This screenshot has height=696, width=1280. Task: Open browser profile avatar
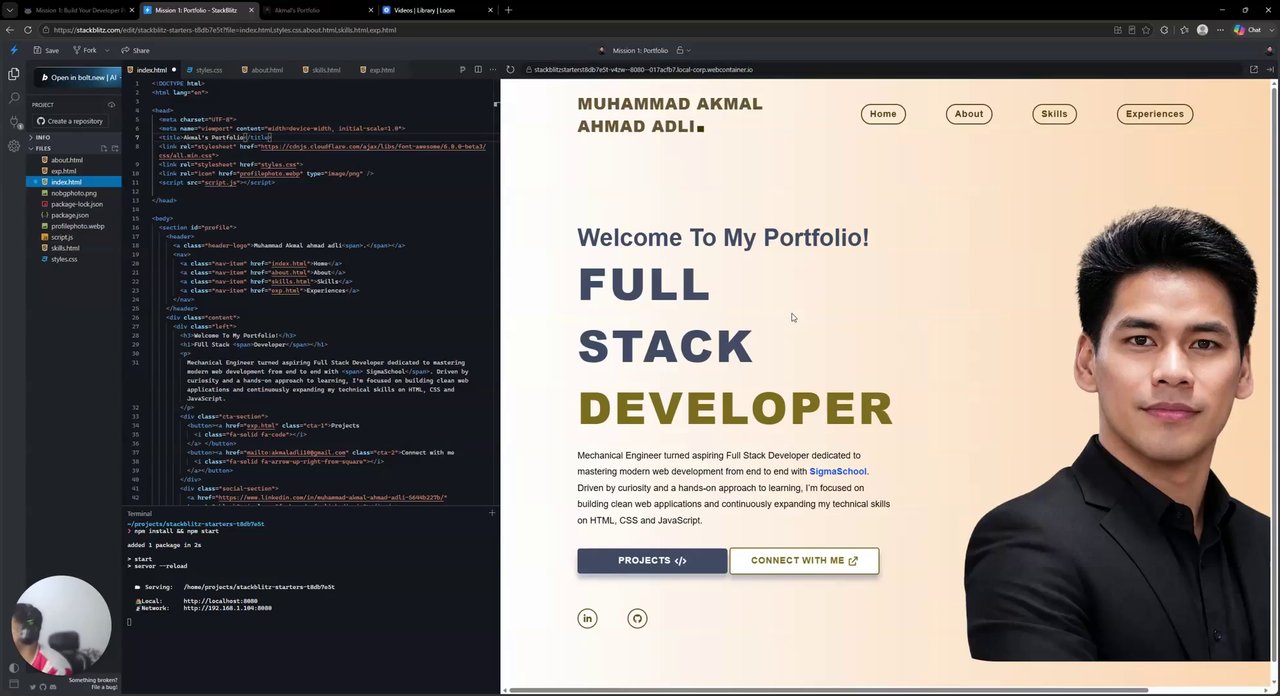1202,30
